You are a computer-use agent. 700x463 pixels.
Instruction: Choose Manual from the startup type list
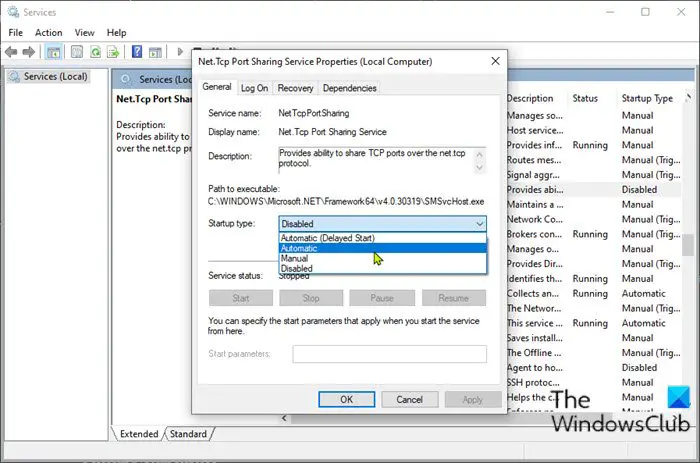(383, 259)
